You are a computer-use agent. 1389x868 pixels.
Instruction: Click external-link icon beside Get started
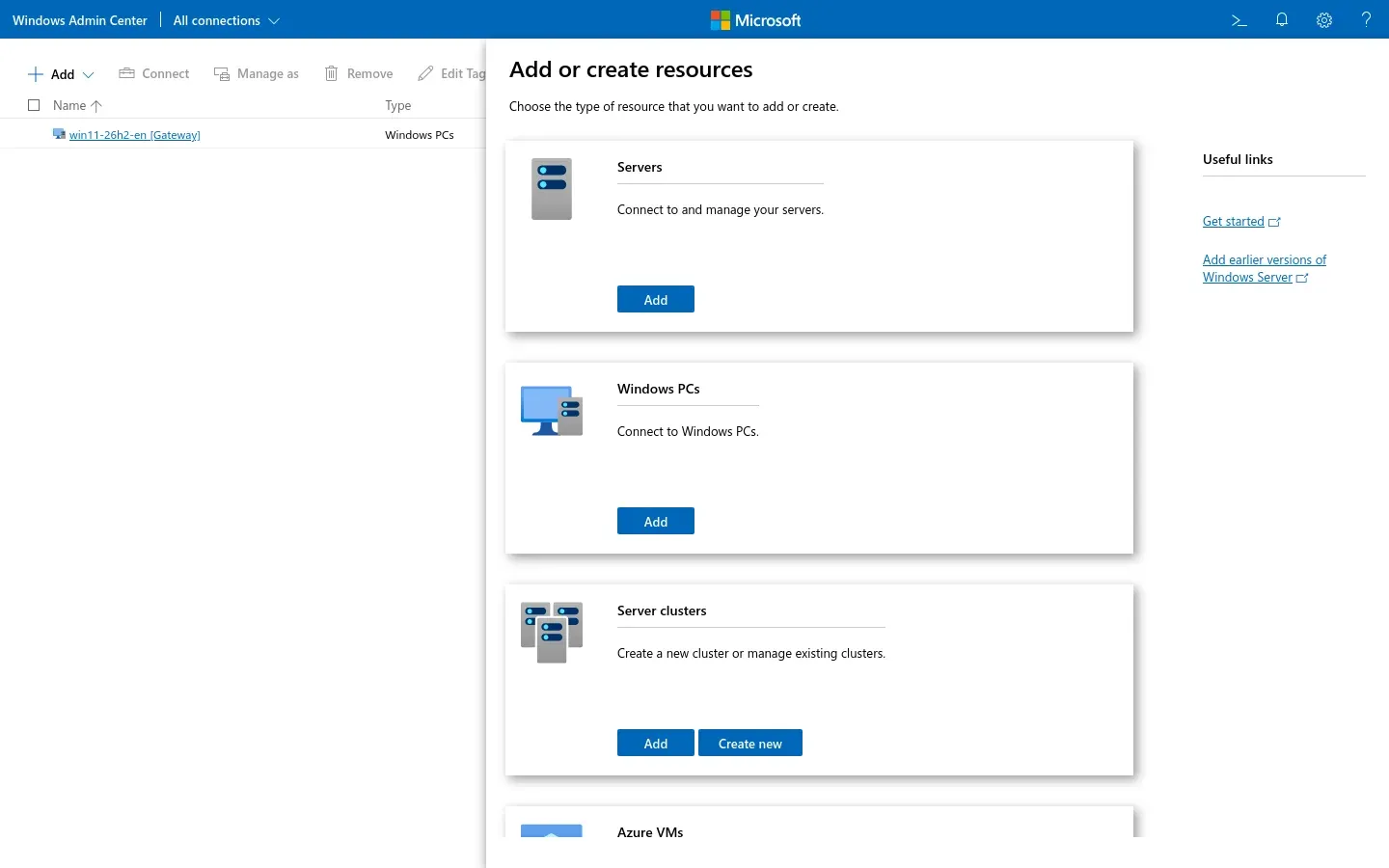tap(1274, 222)
